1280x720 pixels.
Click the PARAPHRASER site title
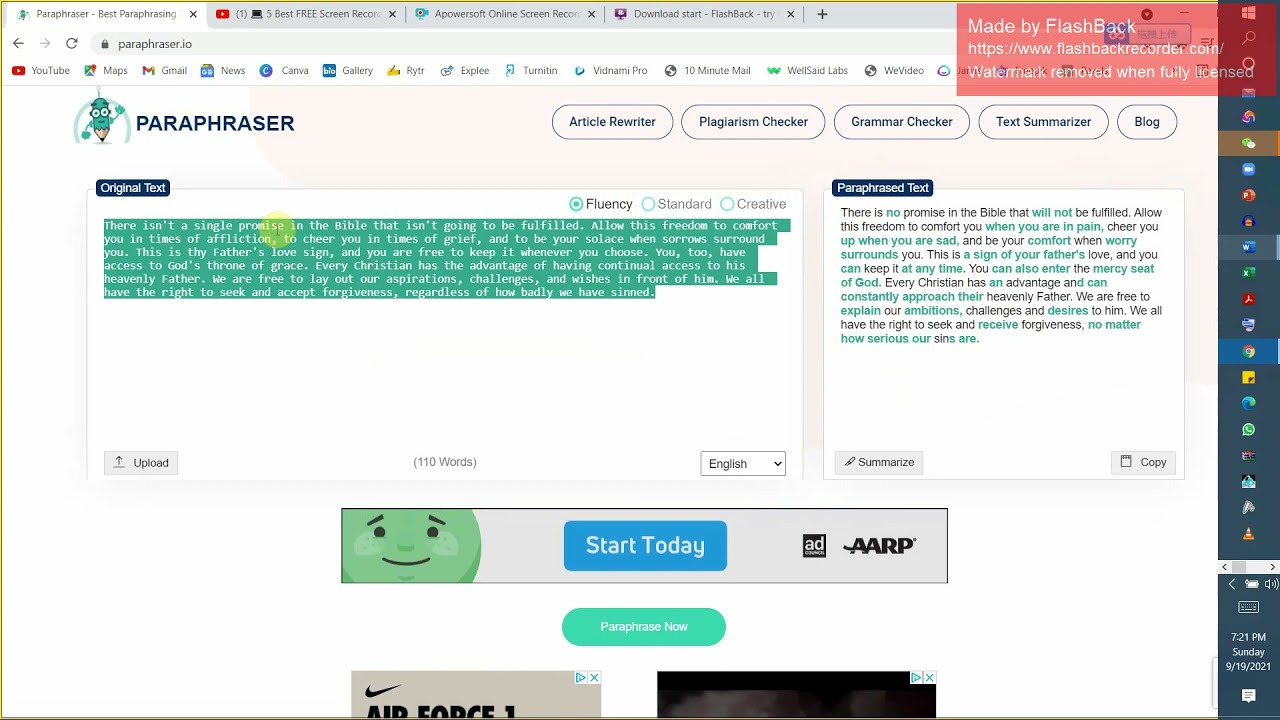click(x=215, y=123)
